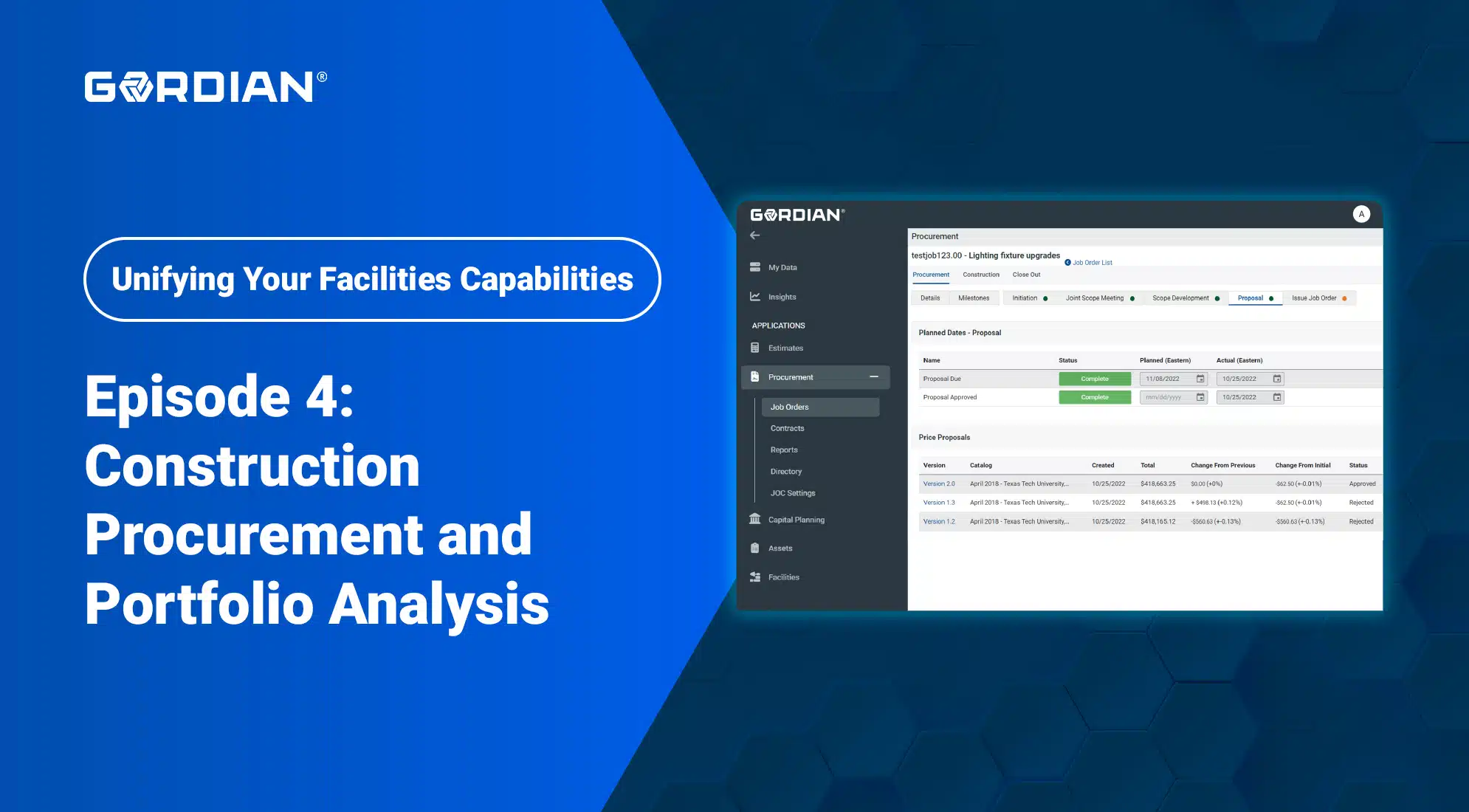Open Estimates application
Image resolution: width=1469 pixels, height=812 pixels.
tap(785, 348)
